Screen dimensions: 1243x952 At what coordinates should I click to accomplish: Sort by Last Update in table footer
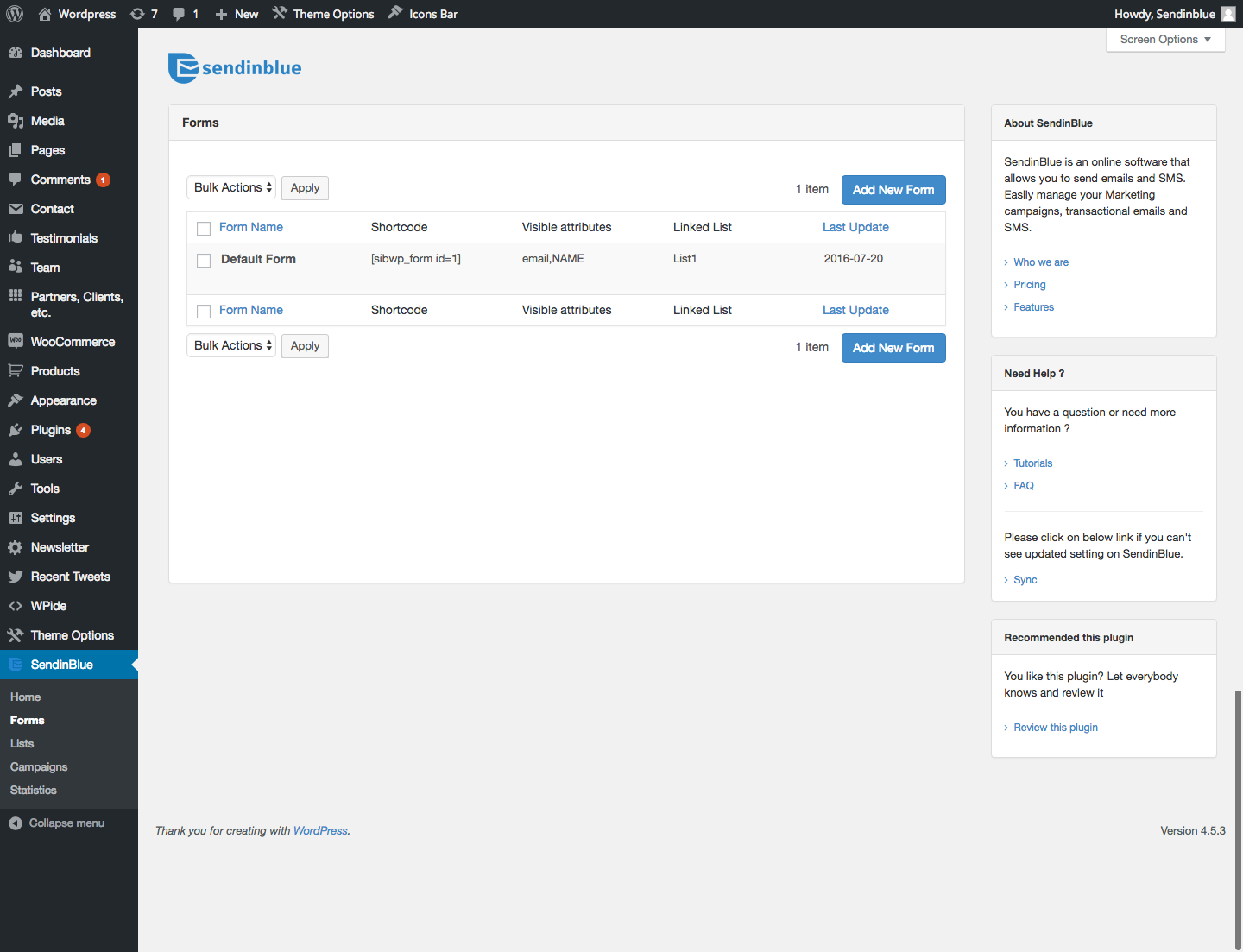click(855, 310)
